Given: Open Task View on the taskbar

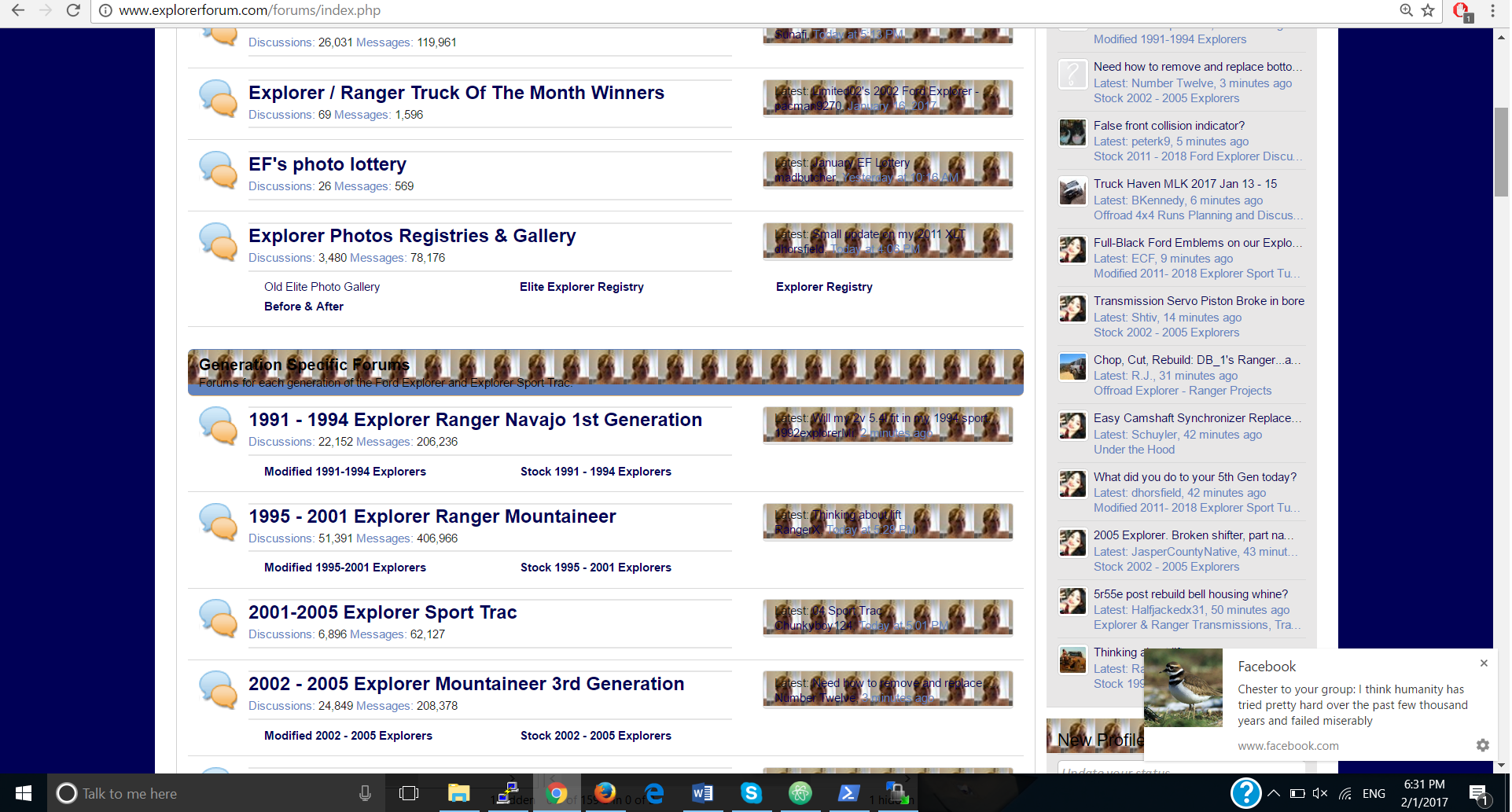Looking at the screenshot, I should tap(409, 793).
